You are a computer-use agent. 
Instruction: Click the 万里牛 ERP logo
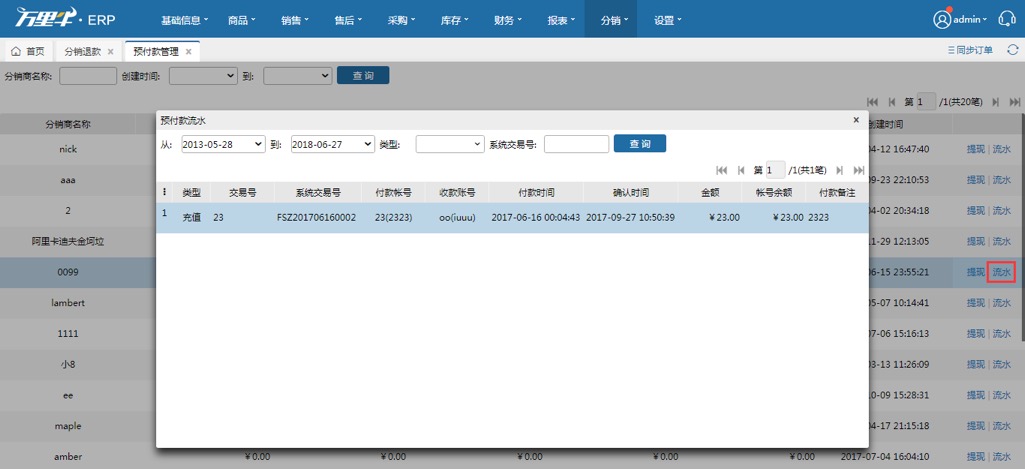click(65, 20)
